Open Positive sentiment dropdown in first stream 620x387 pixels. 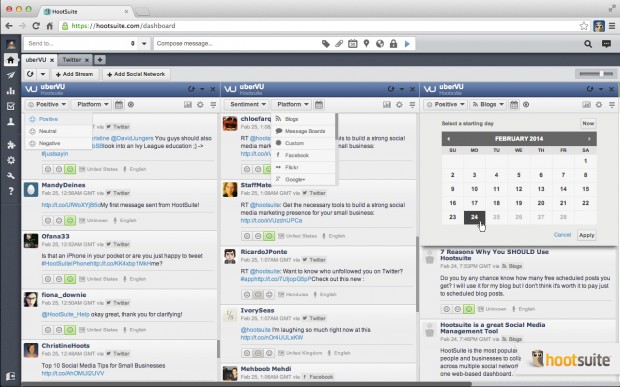click(x=47, y=104)
